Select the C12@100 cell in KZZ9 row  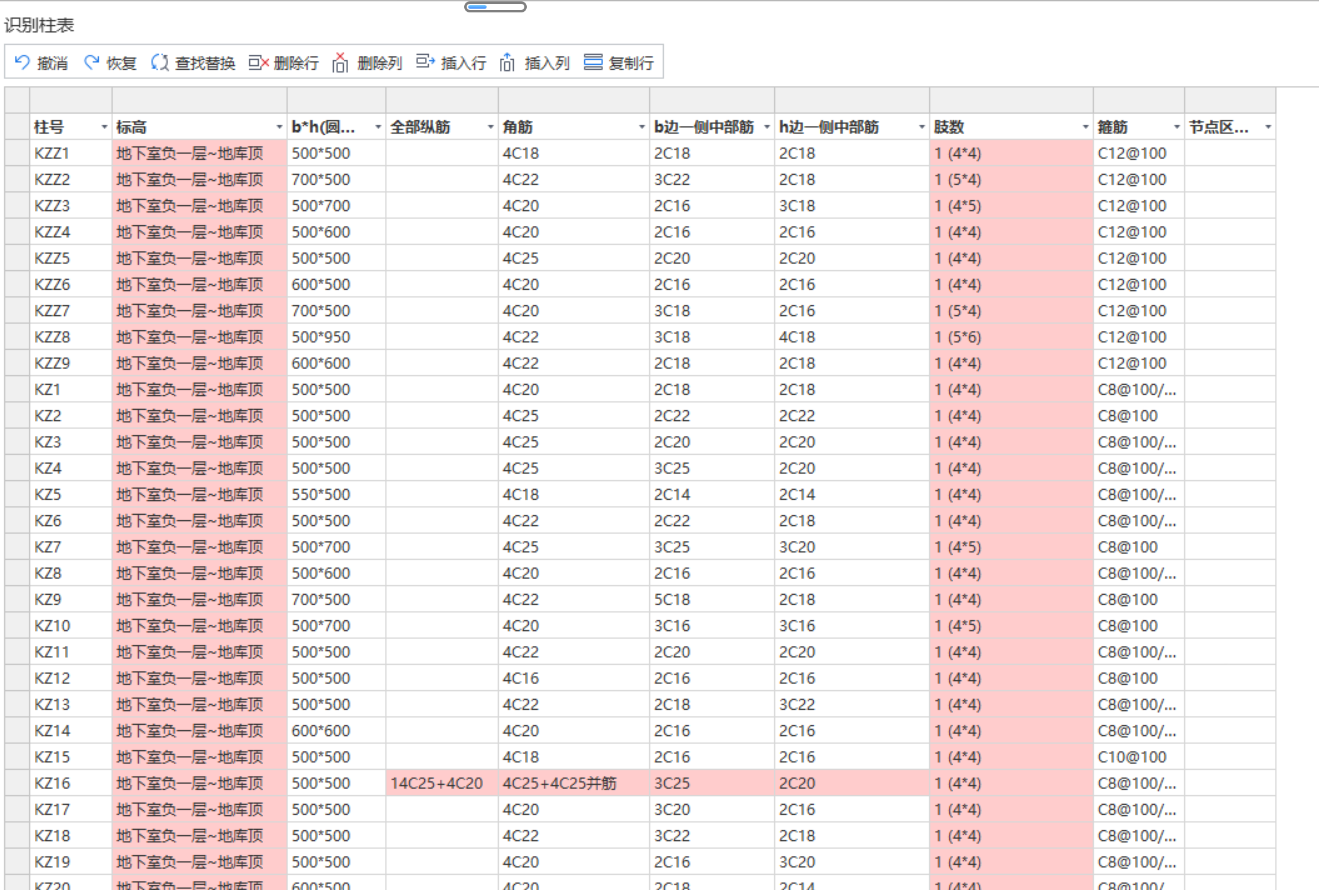point(1139,364)
